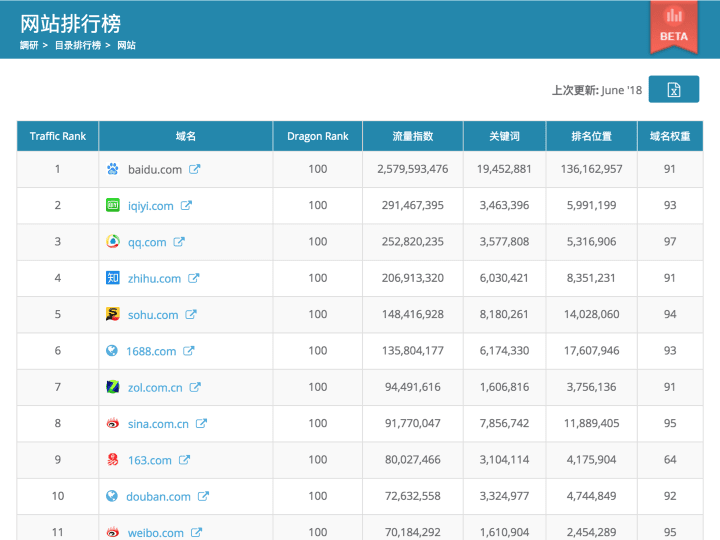Sort by Dragon Rank column header
Viewport: 720px width, 540px height.
(318, 136)
